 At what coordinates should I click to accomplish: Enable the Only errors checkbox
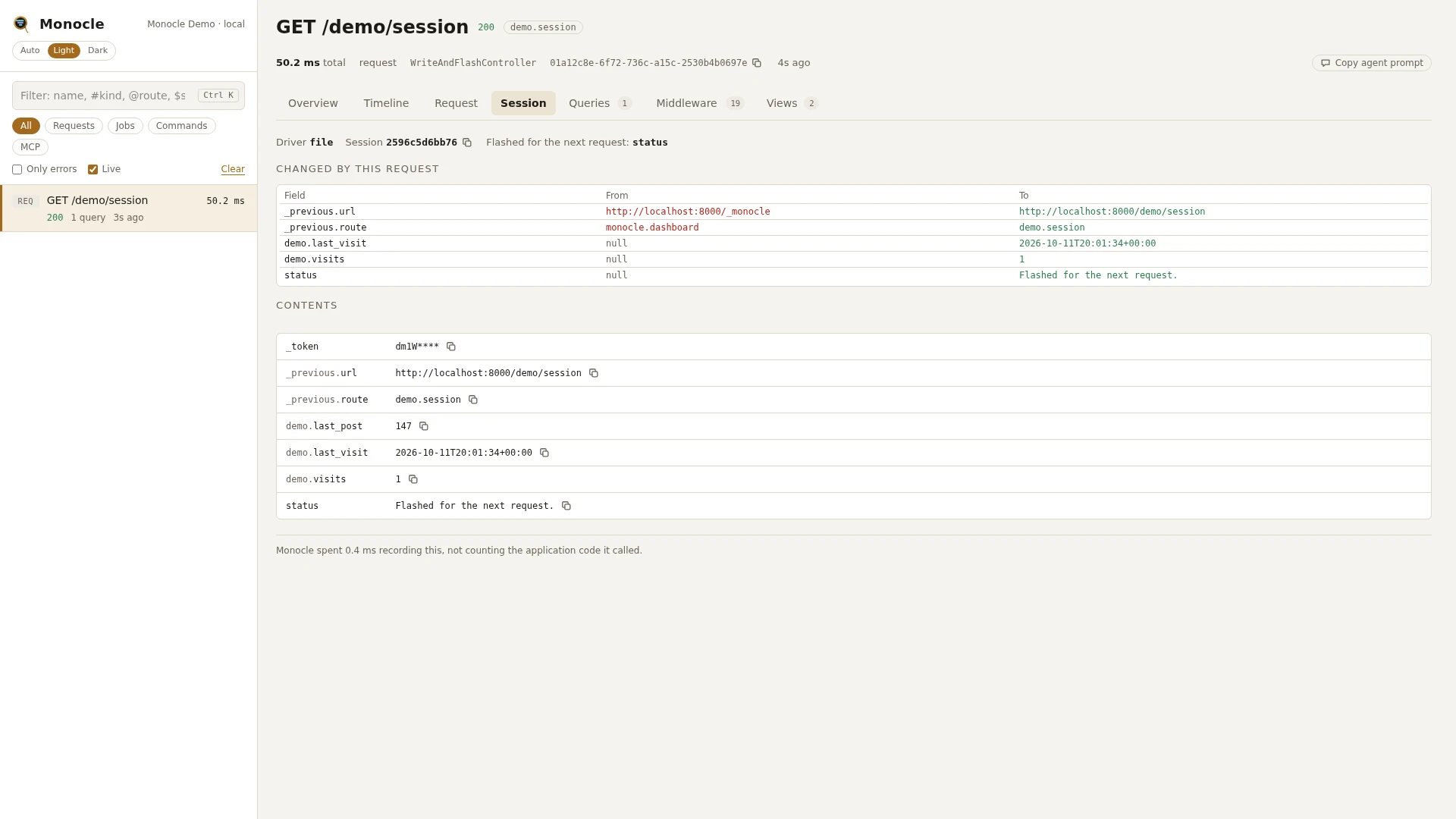pos(17,170)
